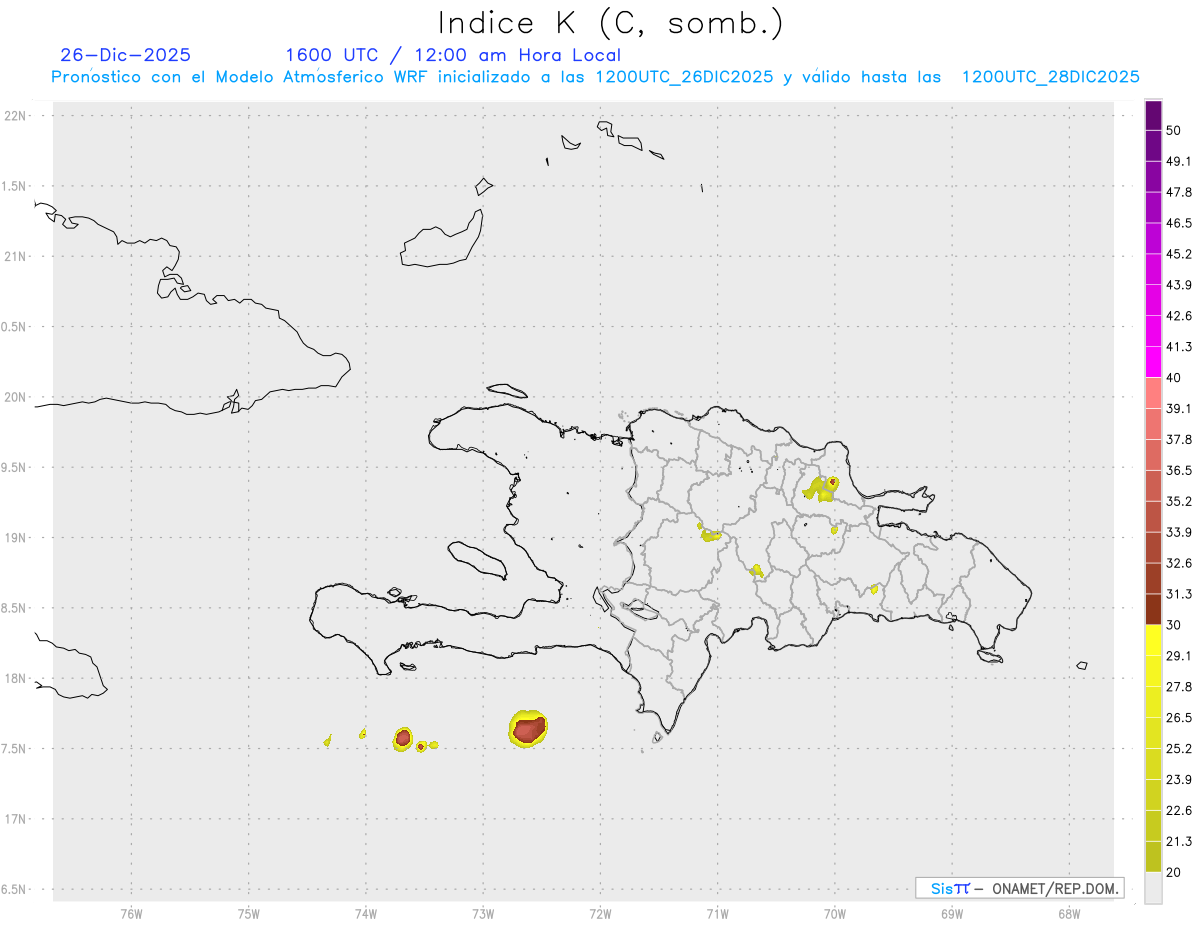The image size is (1200, 927).
Task: Click the colorbar value "40"
Action: (1174, 377)
